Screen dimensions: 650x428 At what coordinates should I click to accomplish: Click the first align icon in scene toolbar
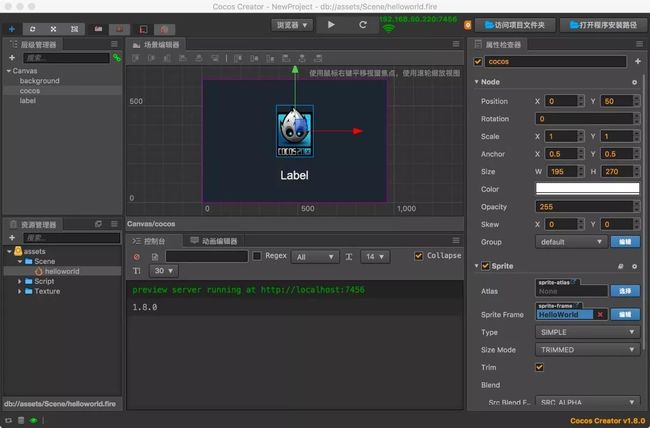[x=136, y=58]
